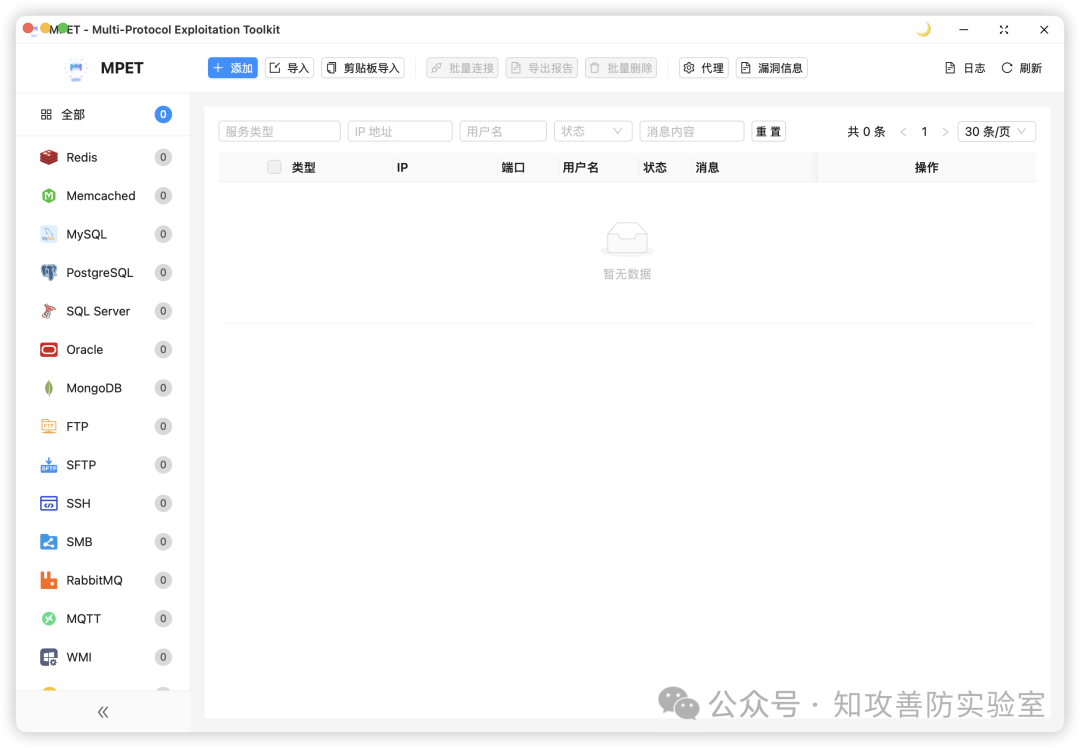
Task: Click the 添加 add button
Action: 232,67
